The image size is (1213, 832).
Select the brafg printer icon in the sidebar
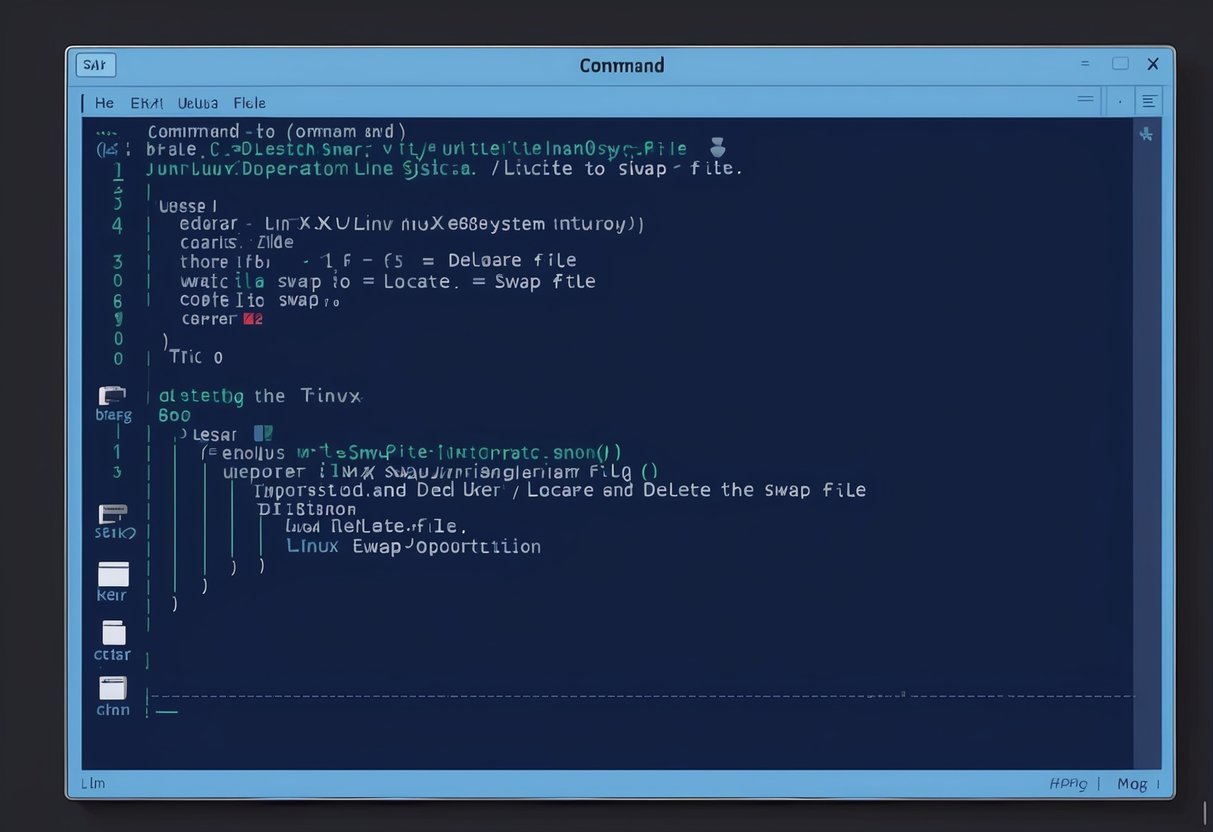(x=112, y=396)
